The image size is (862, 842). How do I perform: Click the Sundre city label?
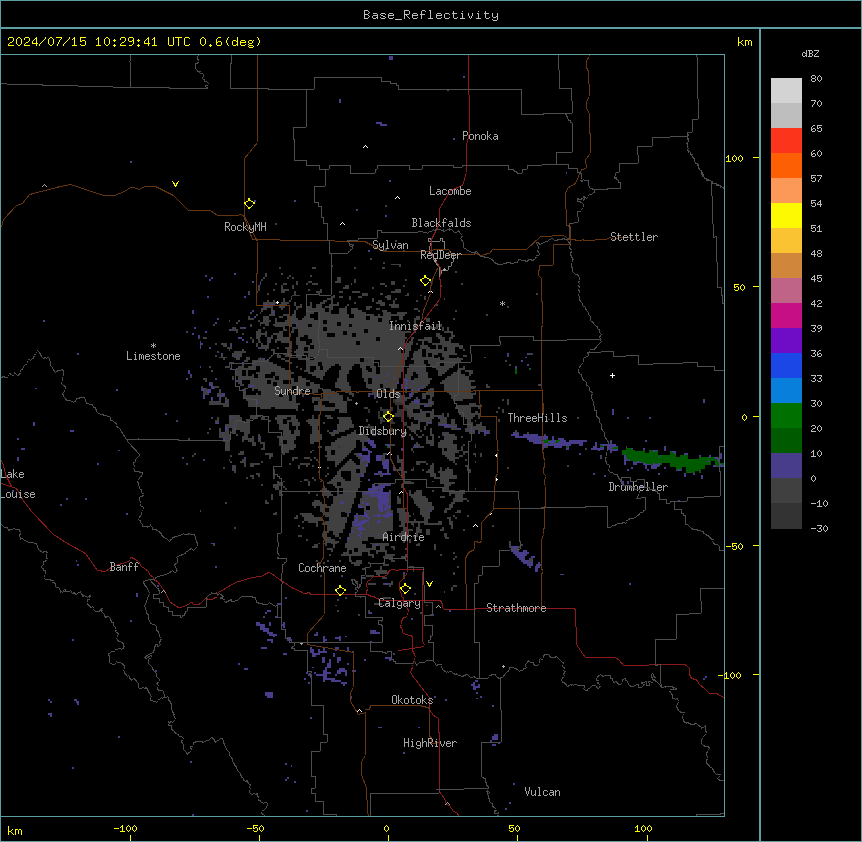[292, 391]
